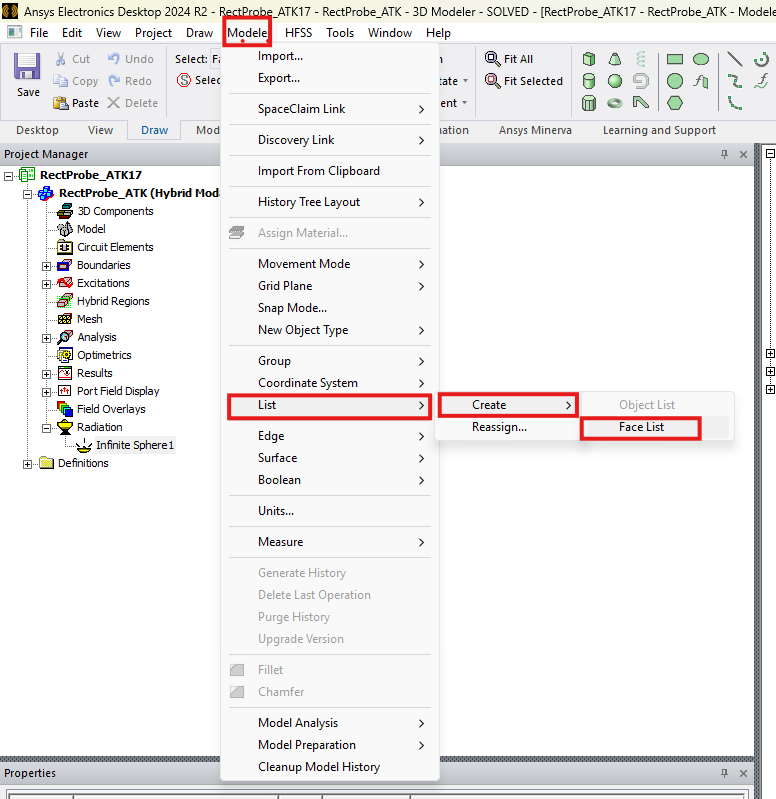Select Infinite Sphere1 under Radiation
The width and height of the screenshot is (776, 799).
134,445
